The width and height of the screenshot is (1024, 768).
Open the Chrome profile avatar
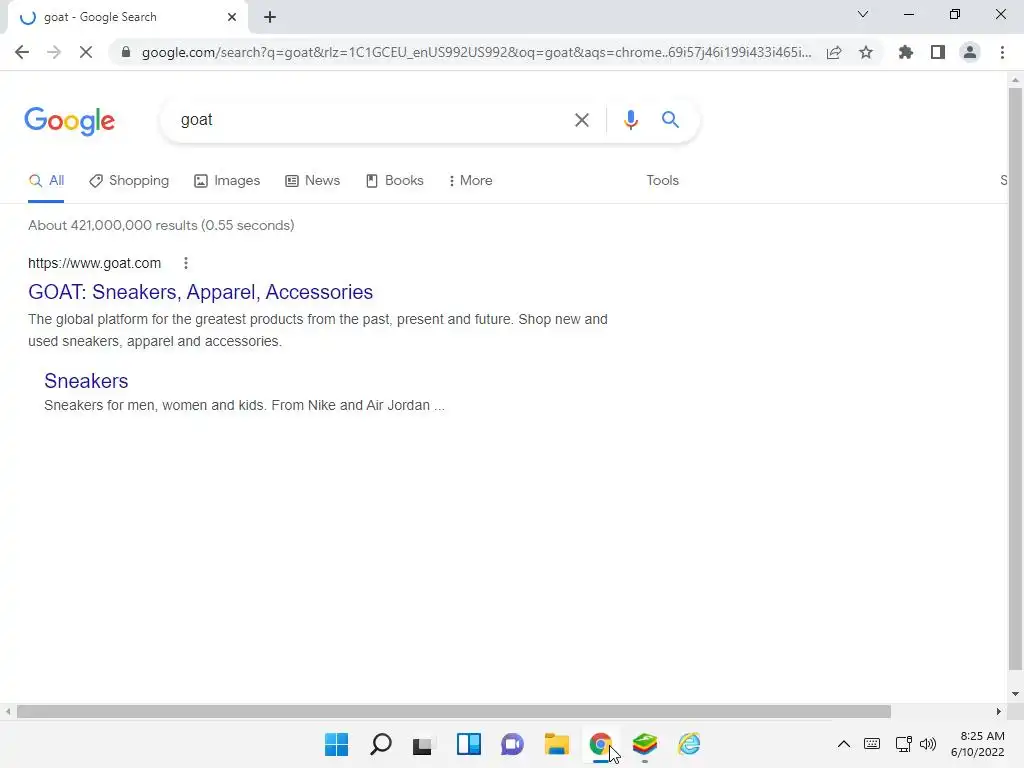click(970, 52)
